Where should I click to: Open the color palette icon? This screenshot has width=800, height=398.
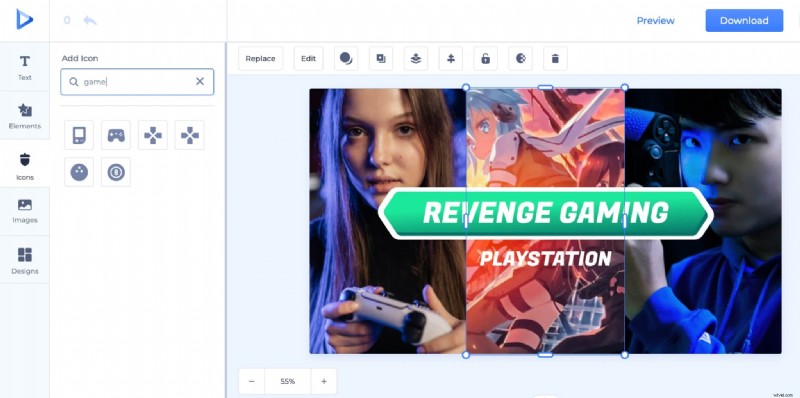pos(520,59)
